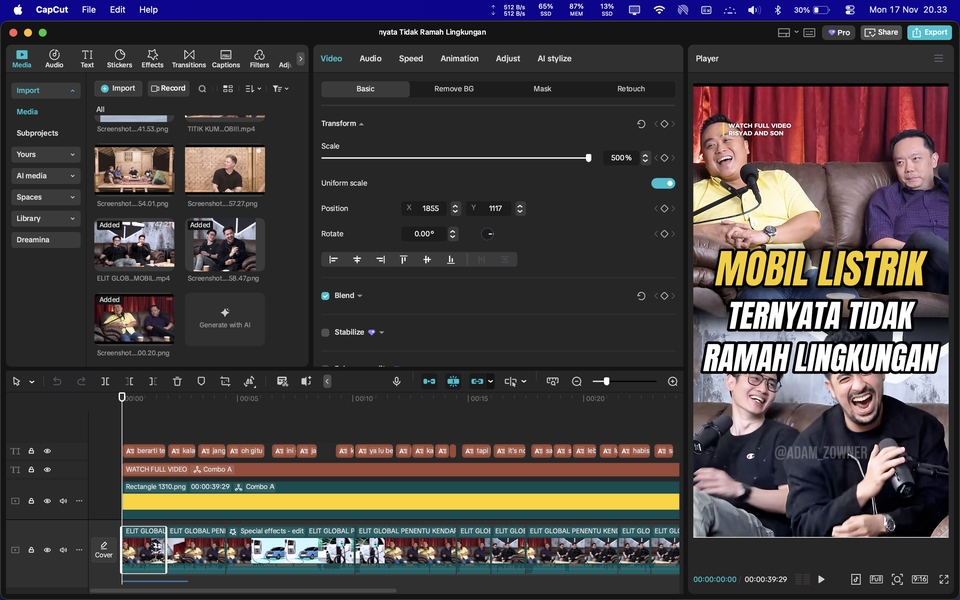Click the Export button
Image resolution: width=960 pixels, height=600 pixels.
click(929, 32)
